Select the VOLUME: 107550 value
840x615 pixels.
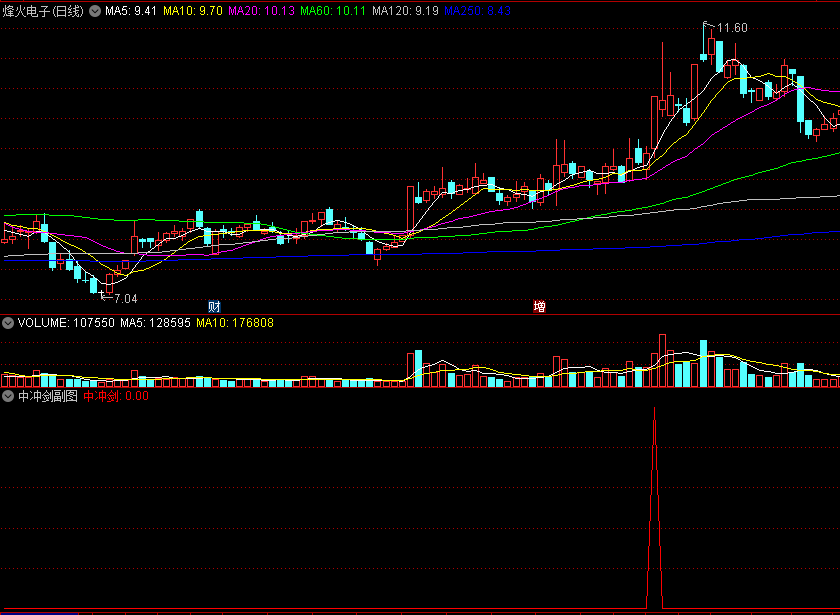pyautogui.click(x=66, y=322)
